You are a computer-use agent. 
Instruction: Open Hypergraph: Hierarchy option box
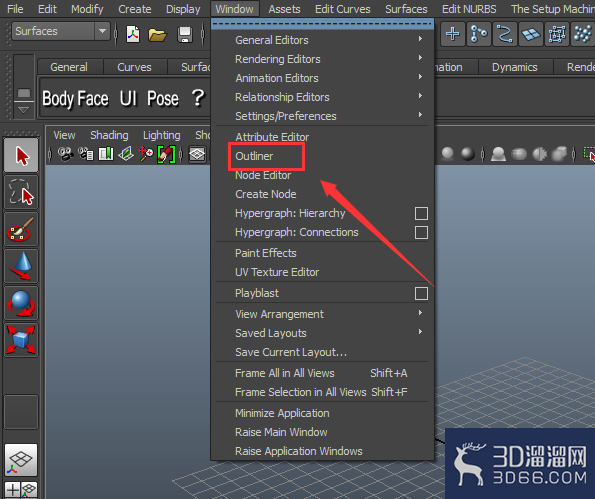pyautogui.click(x=421, y=213)
